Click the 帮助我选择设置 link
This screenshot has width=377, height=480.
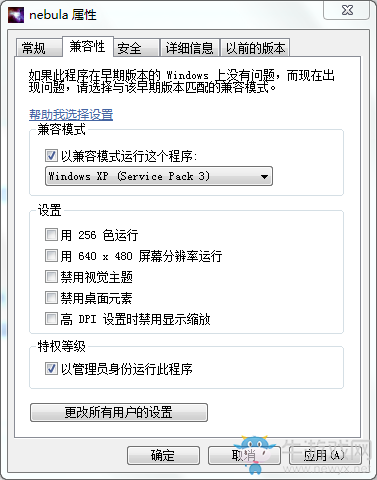tap(71, 115)
